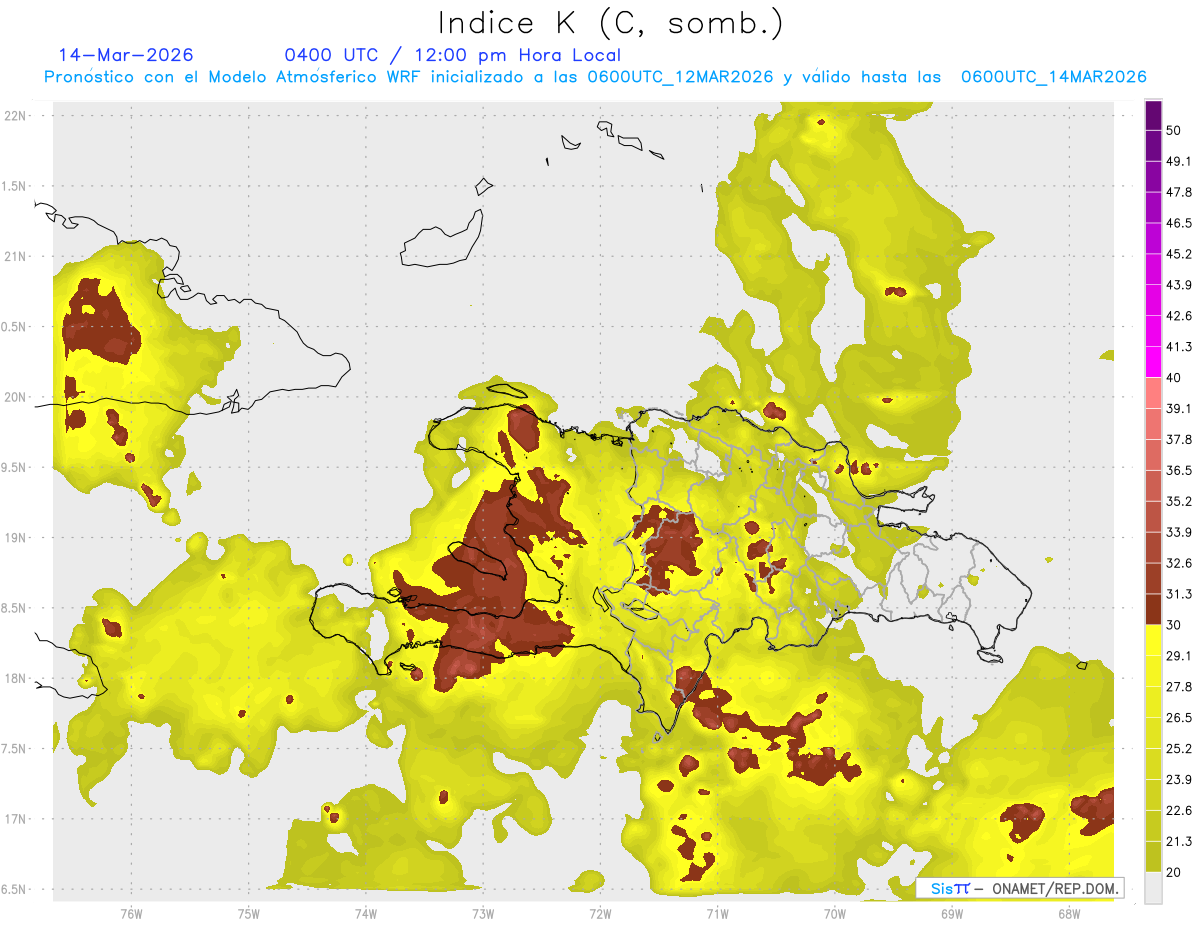1200x927 pixels.
Task: Click the legend value '25.2'
Action: [x=1179, y=748]
